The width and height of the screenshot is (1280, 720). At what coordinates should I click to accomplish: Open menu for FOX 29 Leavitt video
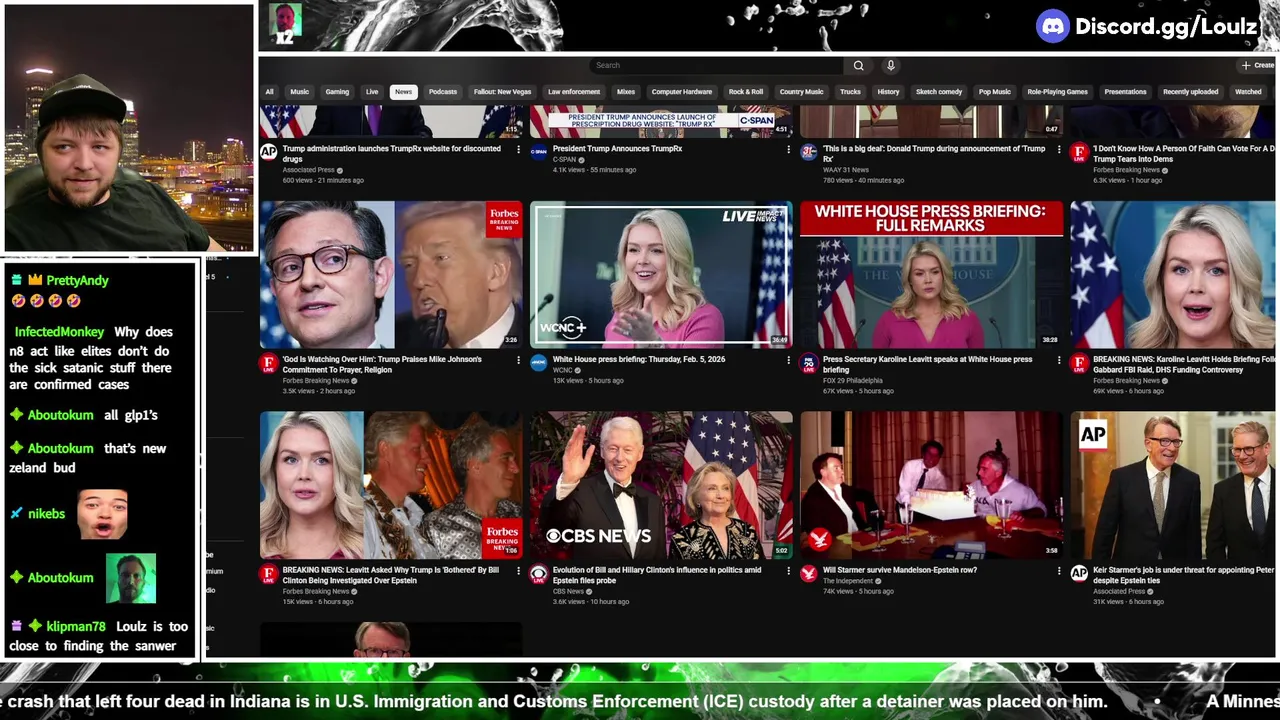(1058, 360)
